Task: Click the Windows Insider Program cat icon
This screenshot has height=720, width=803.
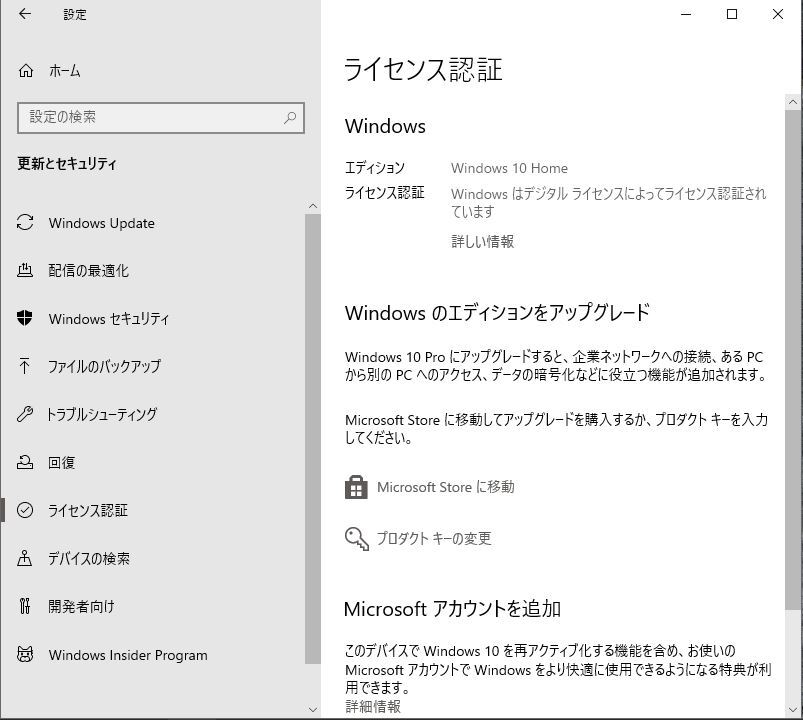Action: point(25,654)
